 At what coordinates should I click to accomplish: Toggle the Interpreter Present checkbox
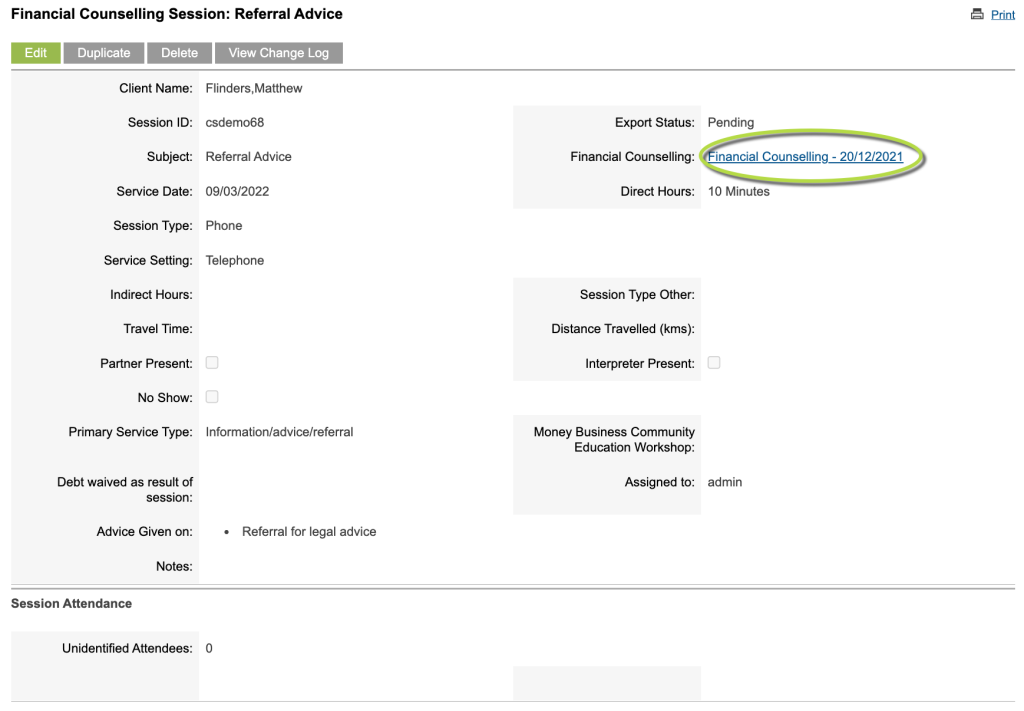(714, 363)
